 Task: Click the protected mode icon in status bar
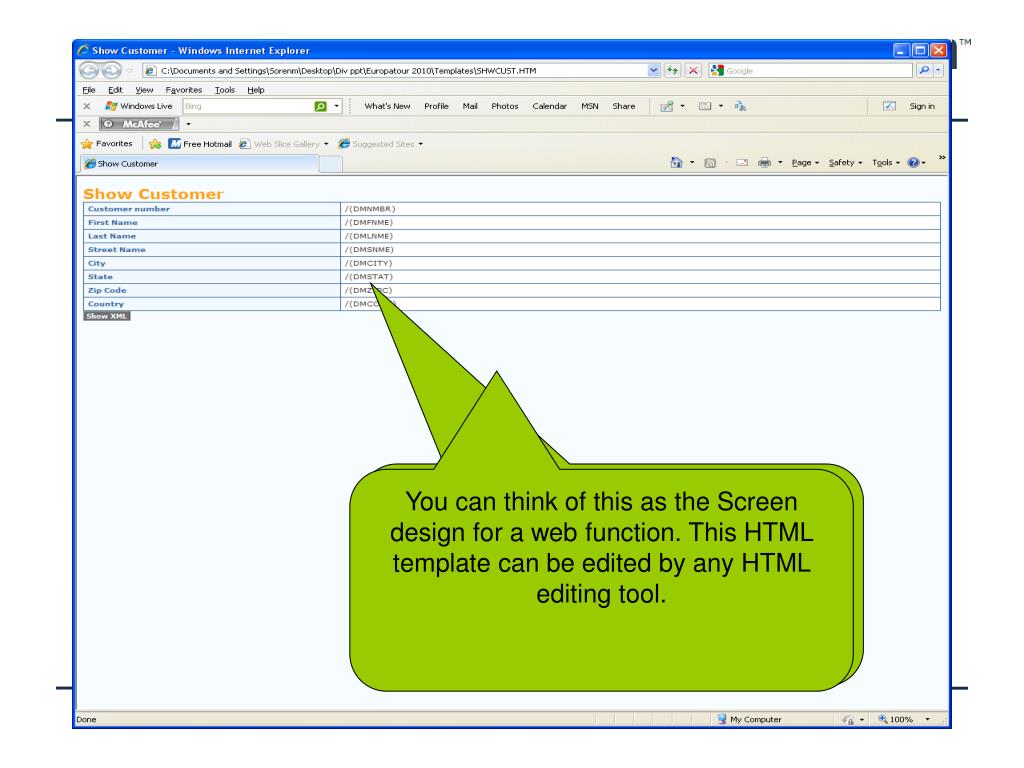pos(848,720)
